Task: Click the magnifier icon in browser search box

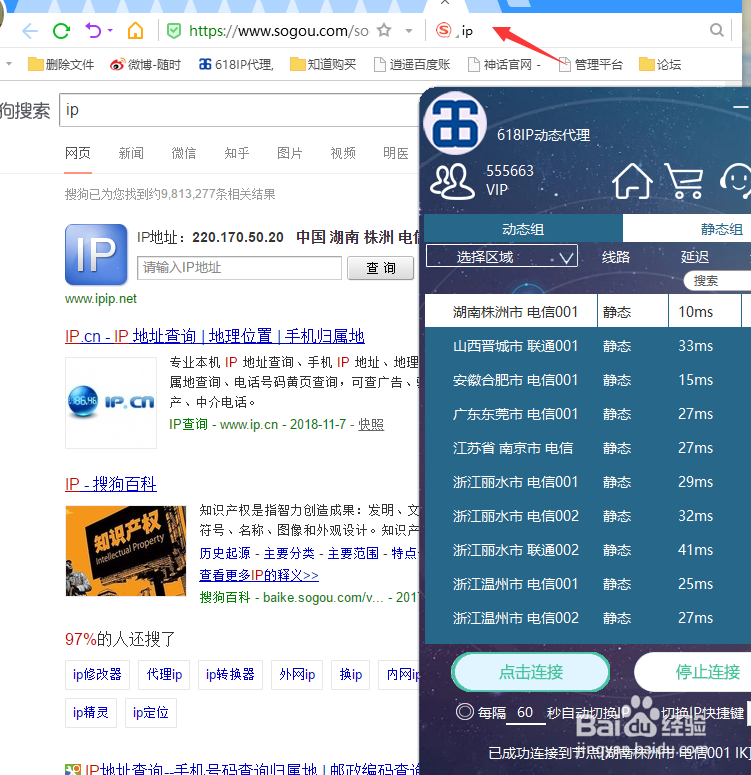Action: (x=716, y=31)
